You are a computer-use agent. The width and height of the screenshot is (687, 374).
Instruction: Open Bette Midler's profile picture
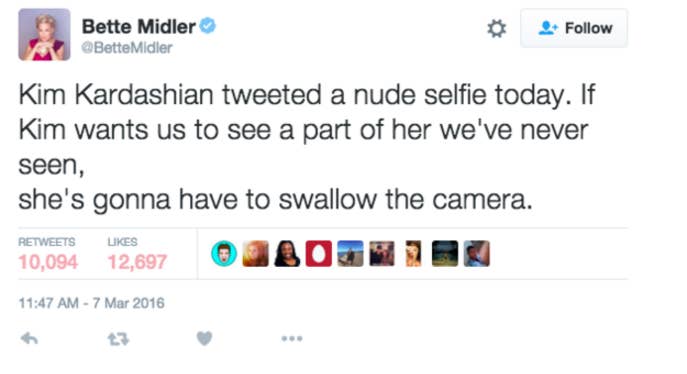[44, 35]
